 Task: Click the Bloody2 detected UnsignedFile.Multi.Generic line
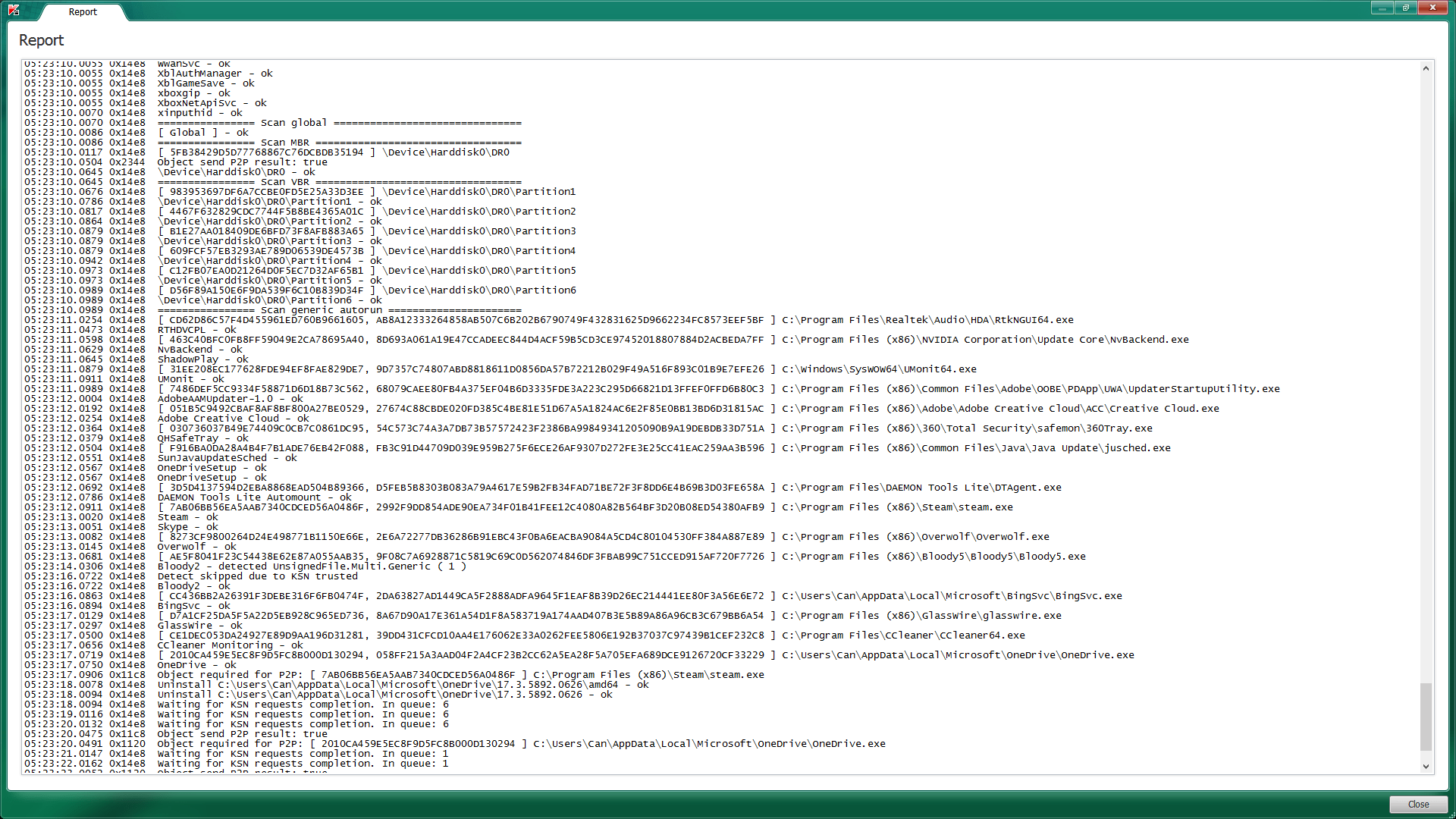tap(311, 566)
